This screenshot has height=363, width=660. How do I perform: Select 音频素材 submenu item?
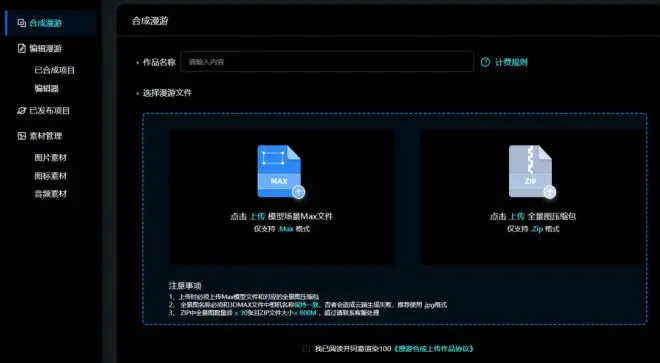(51, 194)
